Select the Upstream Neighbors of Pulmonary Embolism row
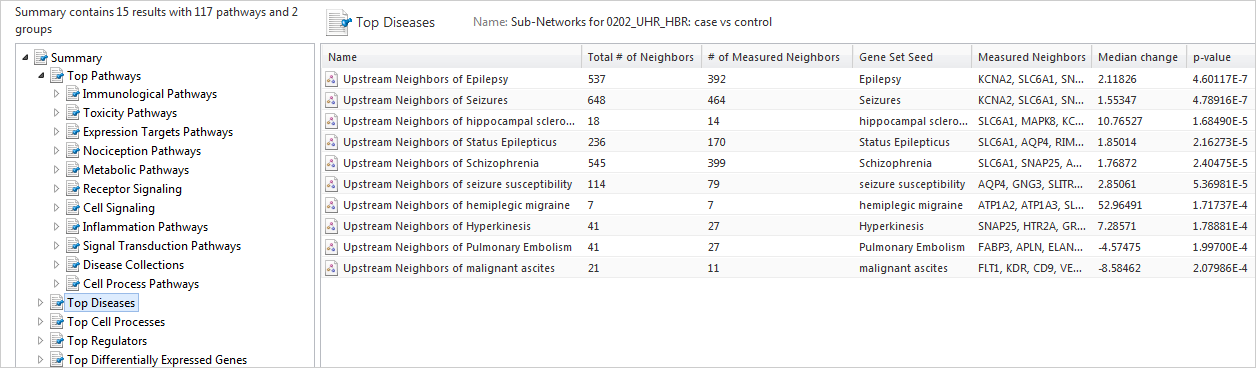The image size is (1256, 368). pos(788,247)
